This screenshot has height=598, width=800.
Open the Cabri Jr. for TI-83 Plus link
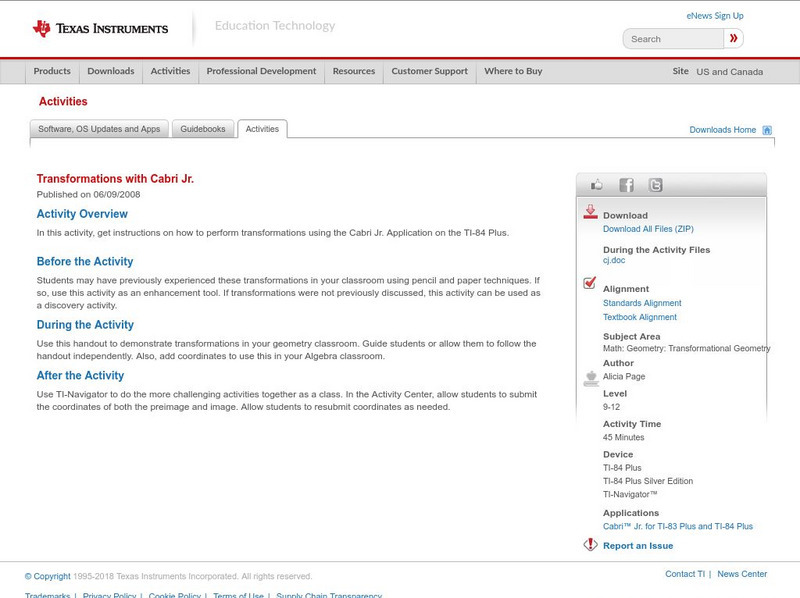(x=677, y=526)
